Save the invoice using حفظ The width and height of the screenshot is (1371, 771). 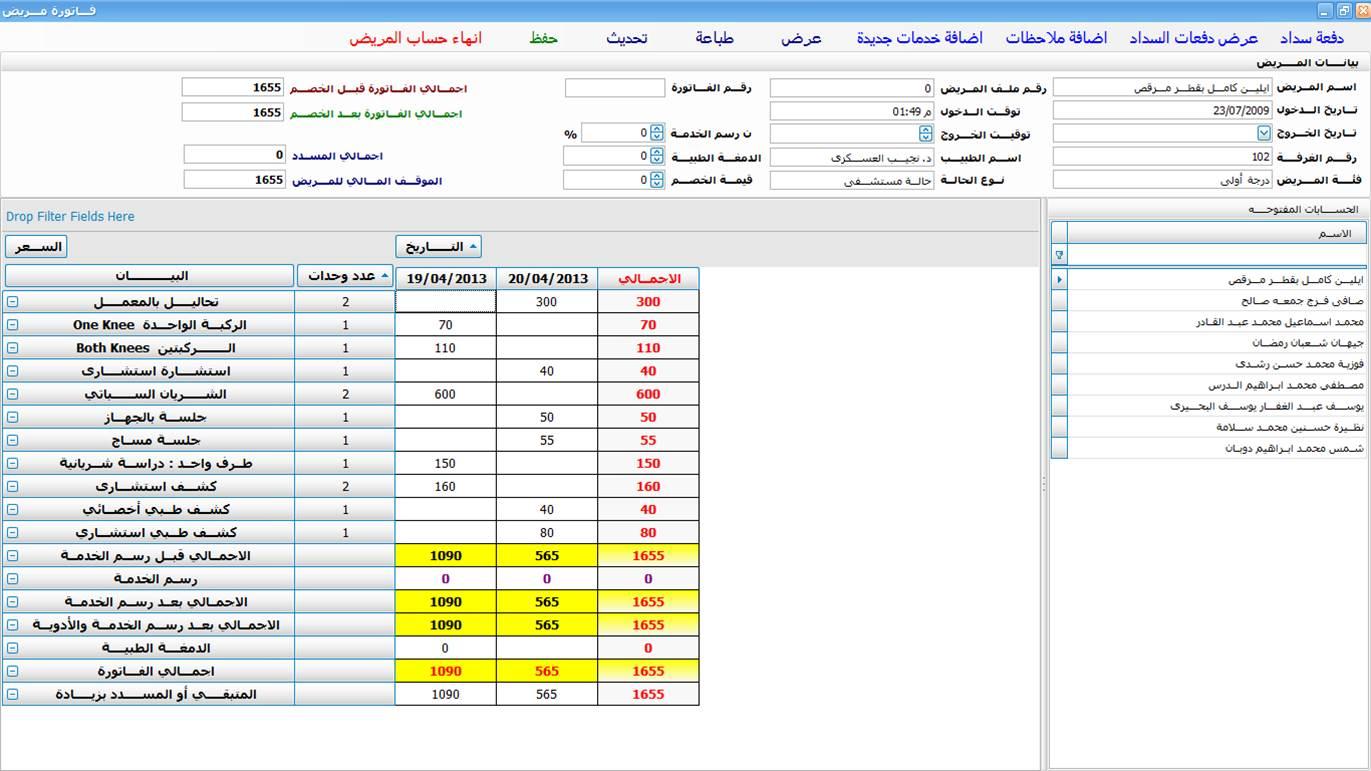[543, 38]
